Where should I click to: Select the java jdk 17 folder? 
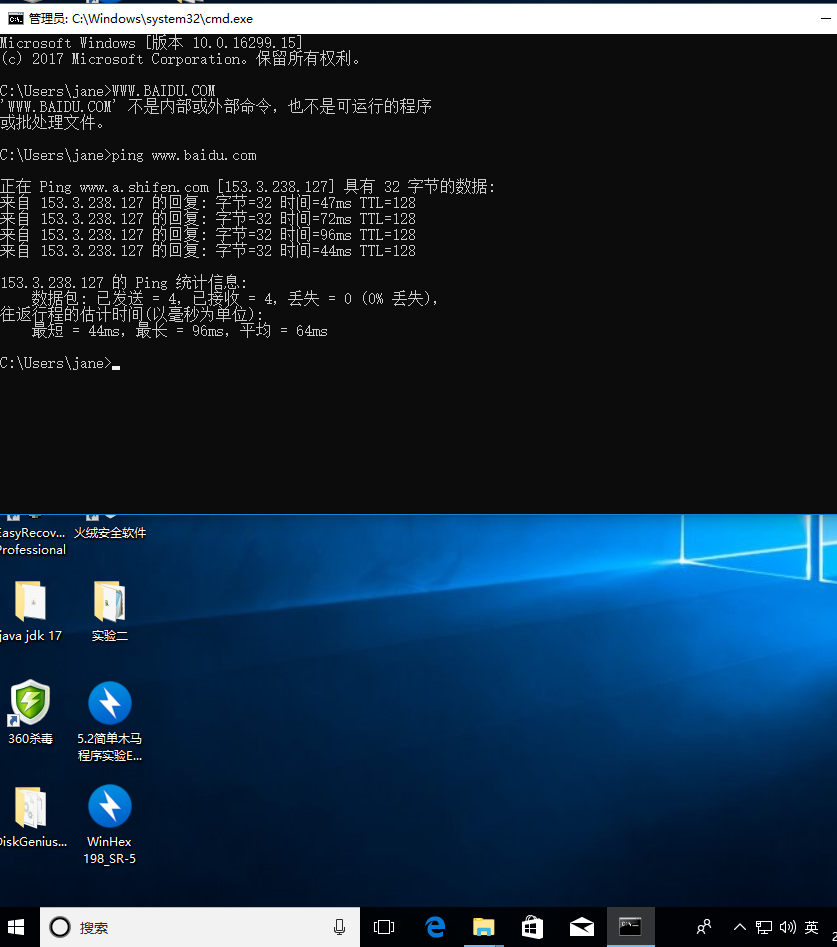tap(30, 602)
